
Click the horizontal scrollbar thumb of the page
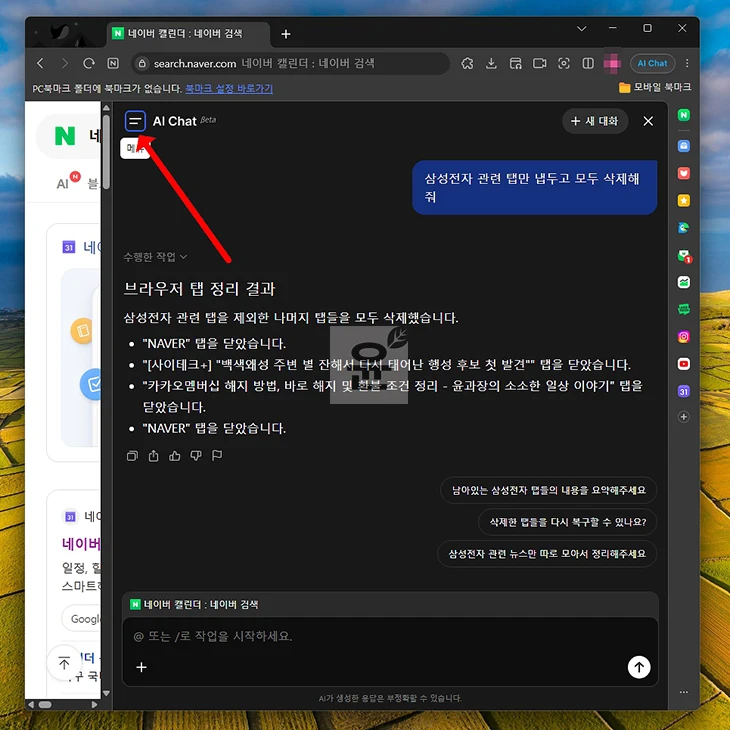click(45, 704)
